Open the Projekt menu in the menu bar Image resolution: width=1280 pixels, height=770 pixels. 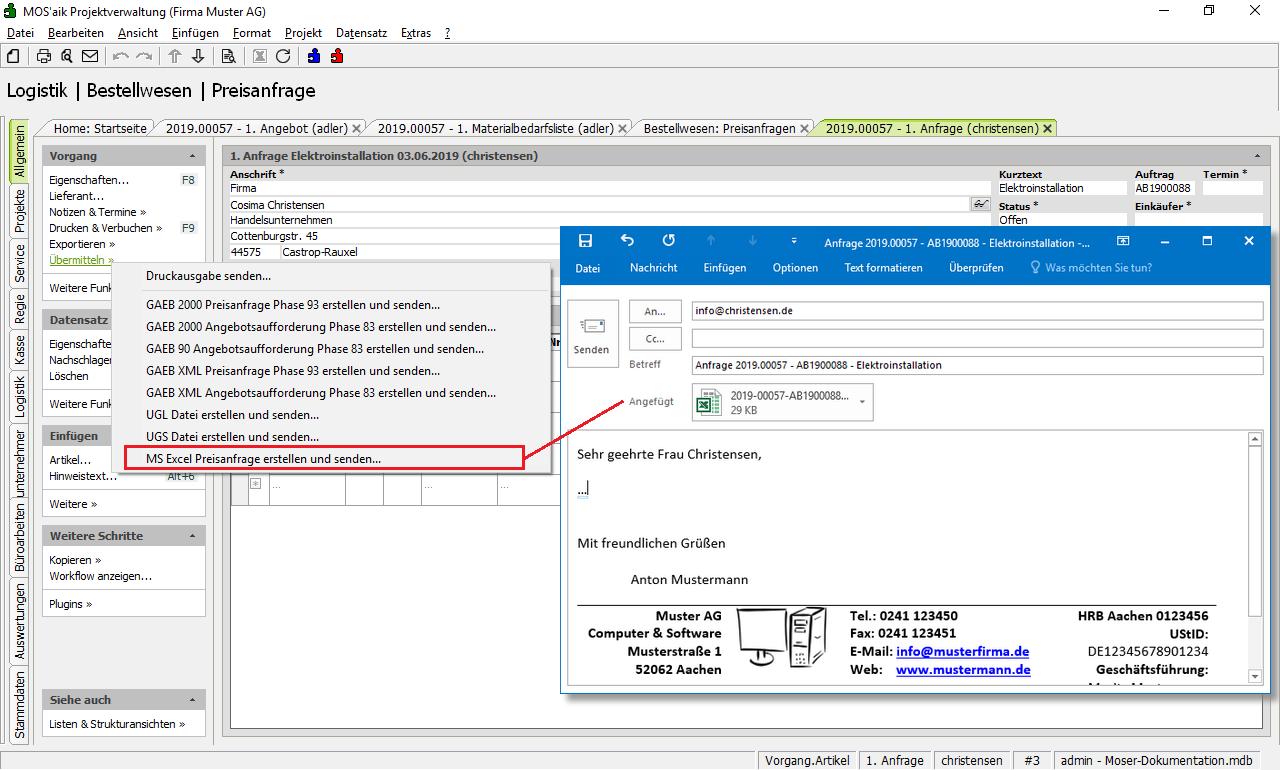[x=303, y=33]
